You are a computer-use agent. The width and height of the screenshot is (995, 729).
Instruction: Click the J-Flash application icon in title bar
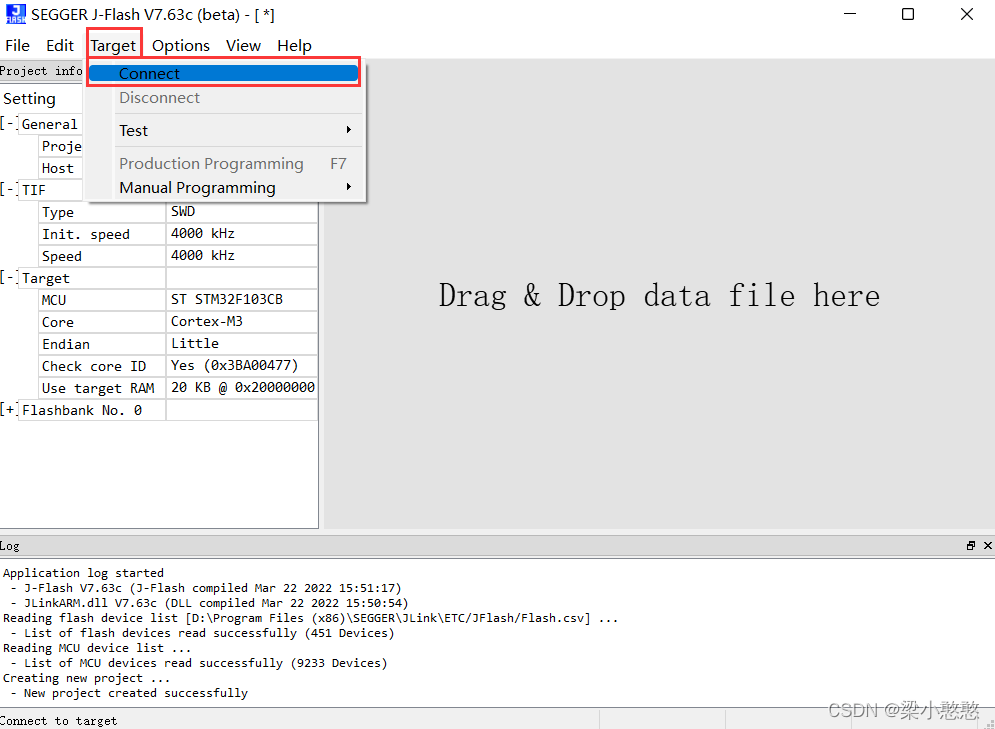pos(16,14)
